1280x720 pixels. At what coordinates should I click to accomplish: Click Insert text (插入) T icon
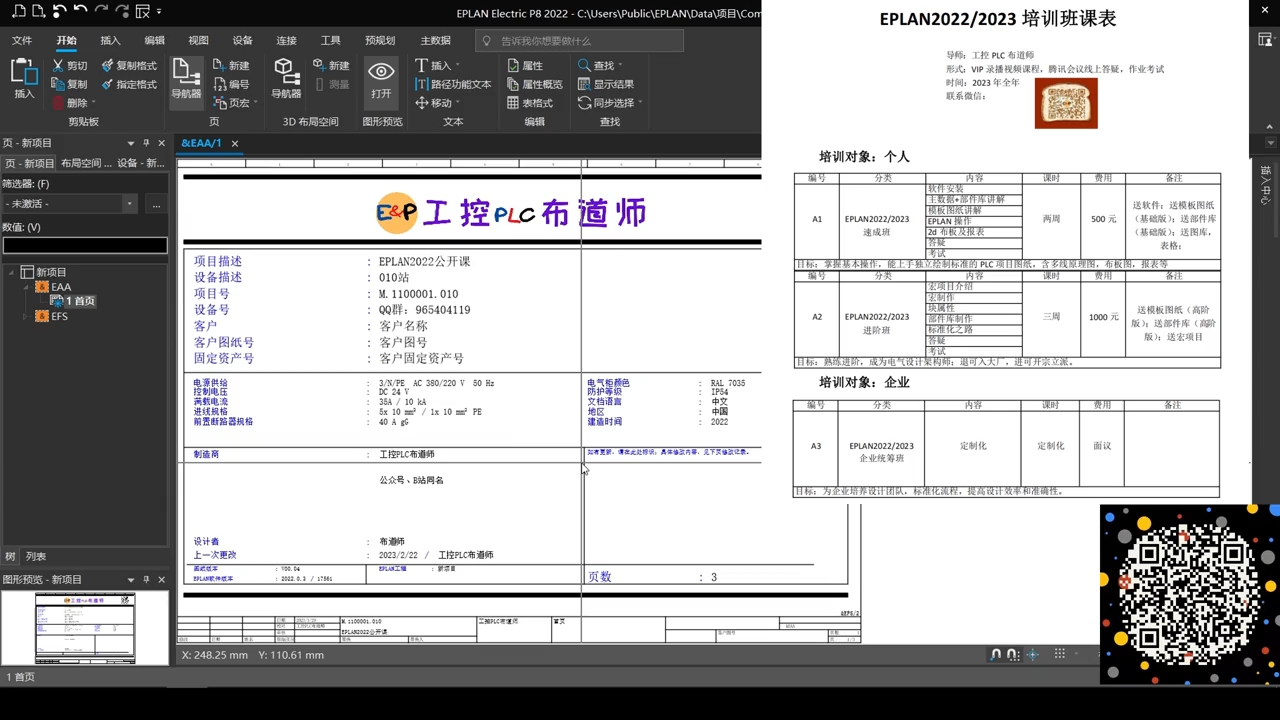click(433, 65)
